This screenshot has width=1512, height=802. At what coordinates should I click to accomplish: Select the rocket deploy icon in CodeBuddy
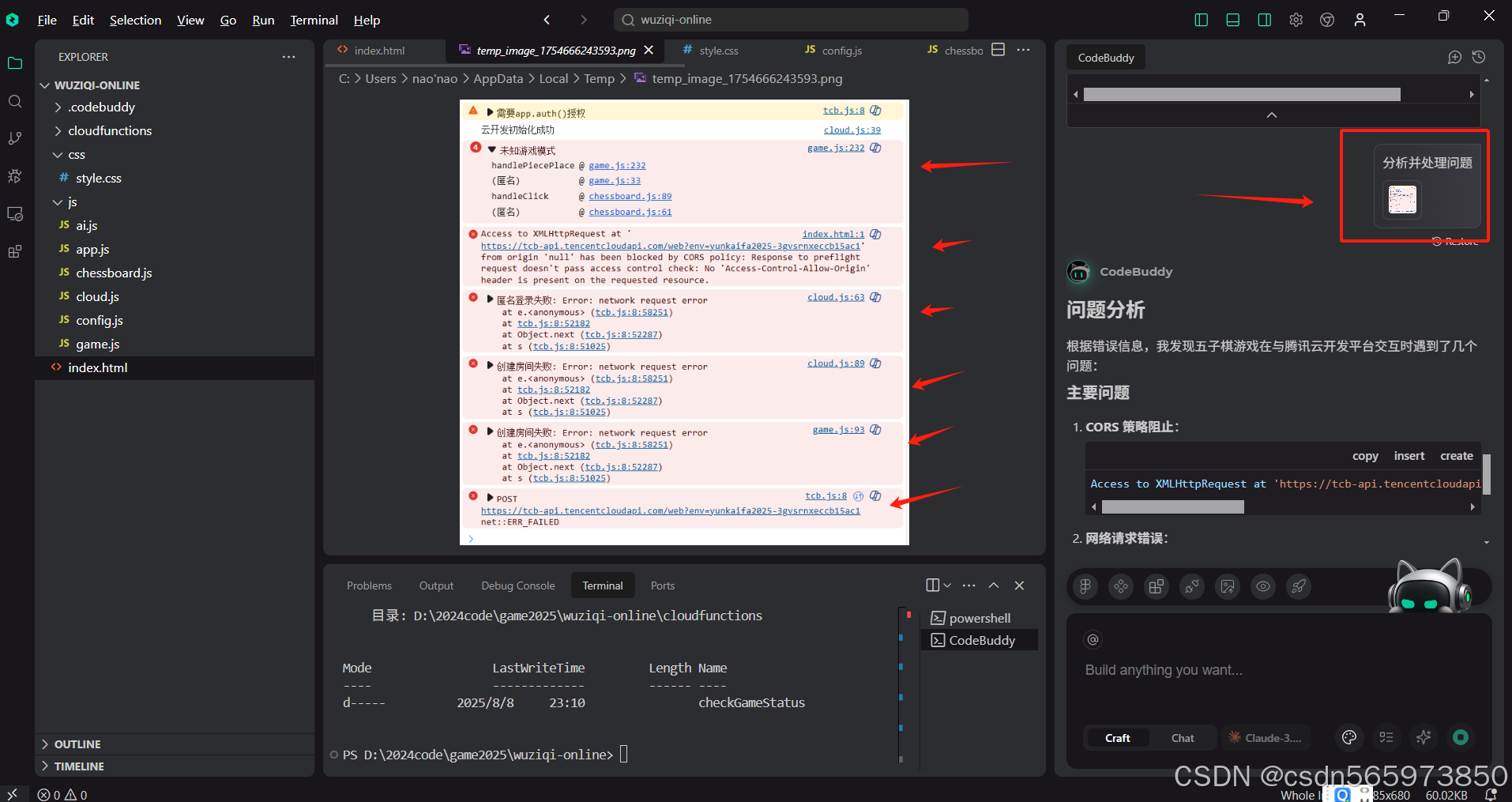pos(1298,586)
